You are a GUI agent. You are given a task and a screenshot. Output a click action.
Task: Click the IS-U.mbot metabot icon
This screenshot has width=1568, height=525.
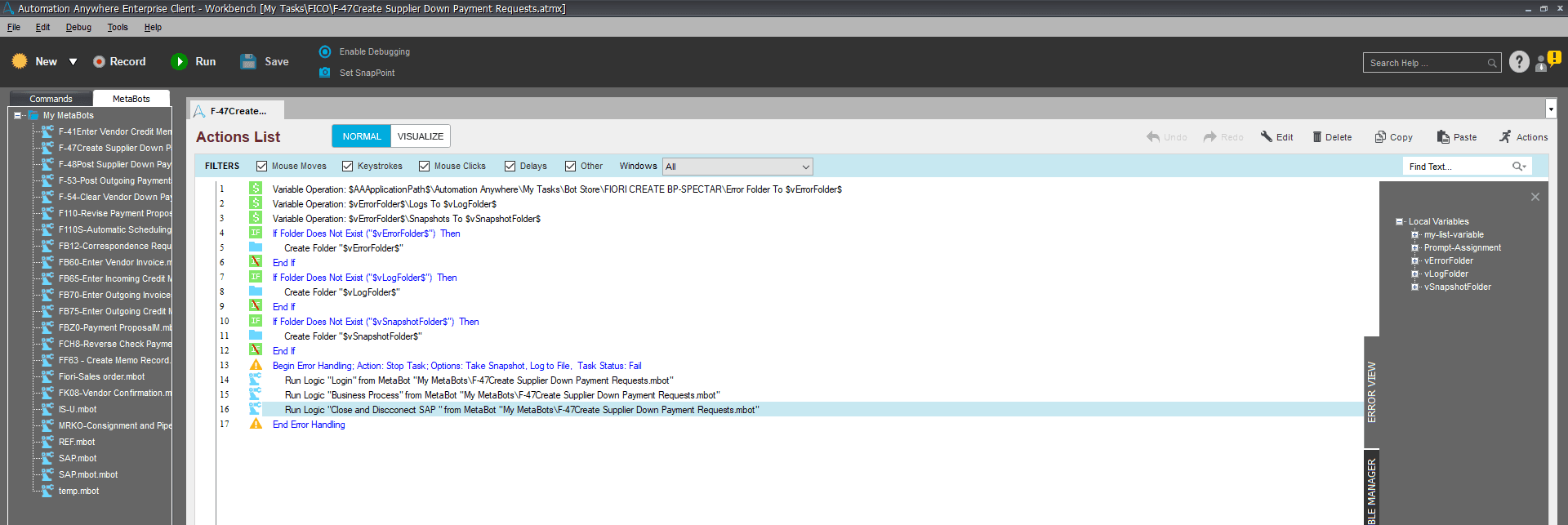point(47,409)
